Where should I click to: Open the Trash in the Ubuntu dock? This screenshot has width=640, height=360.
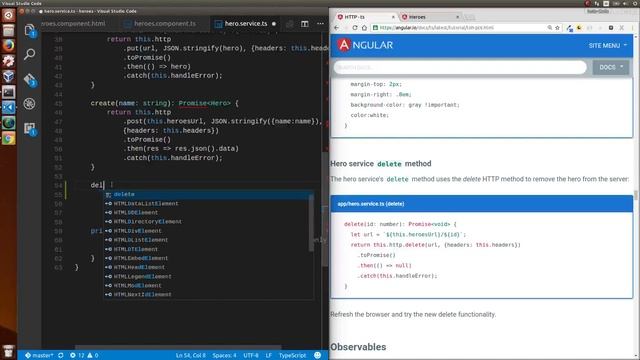click(9, 351)
